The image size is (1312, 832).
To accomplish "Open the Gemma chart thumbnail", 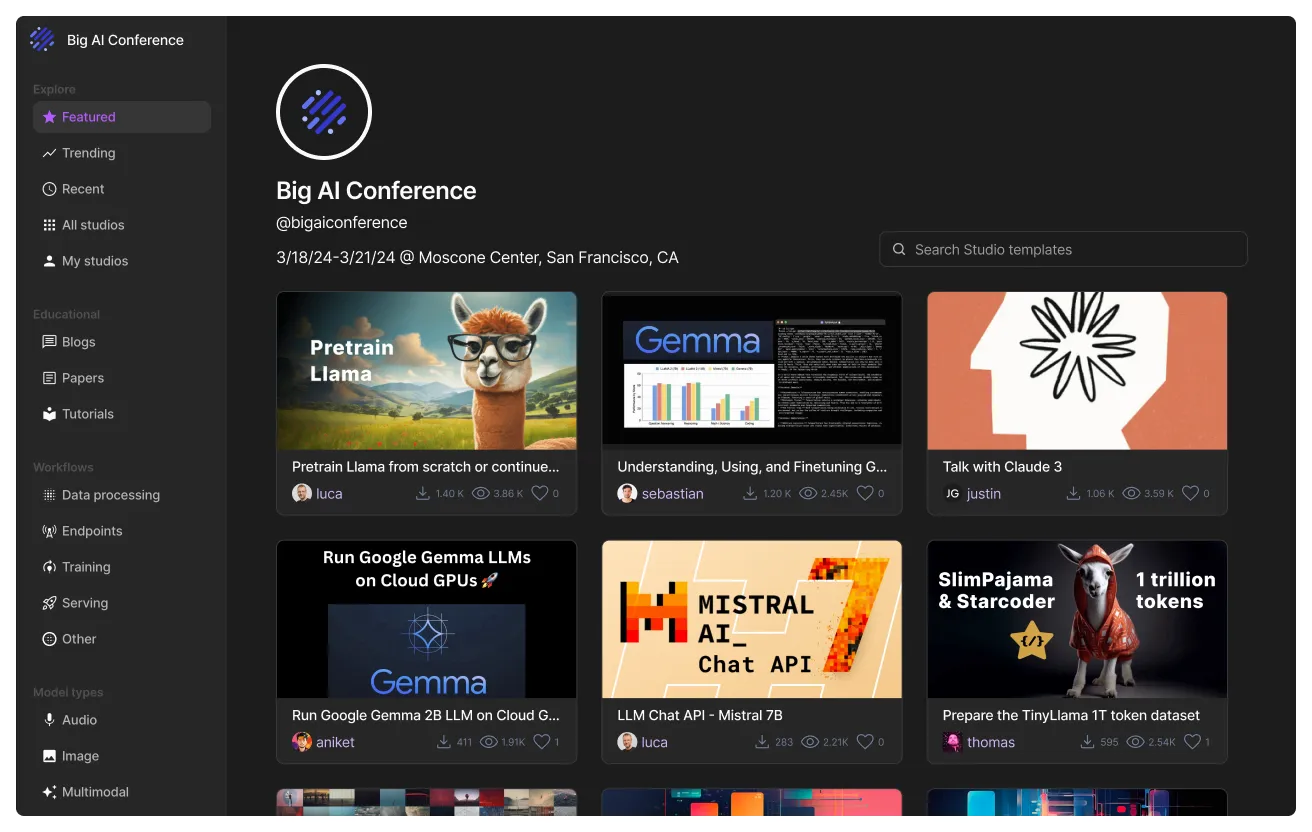I will tap(752, 371).
